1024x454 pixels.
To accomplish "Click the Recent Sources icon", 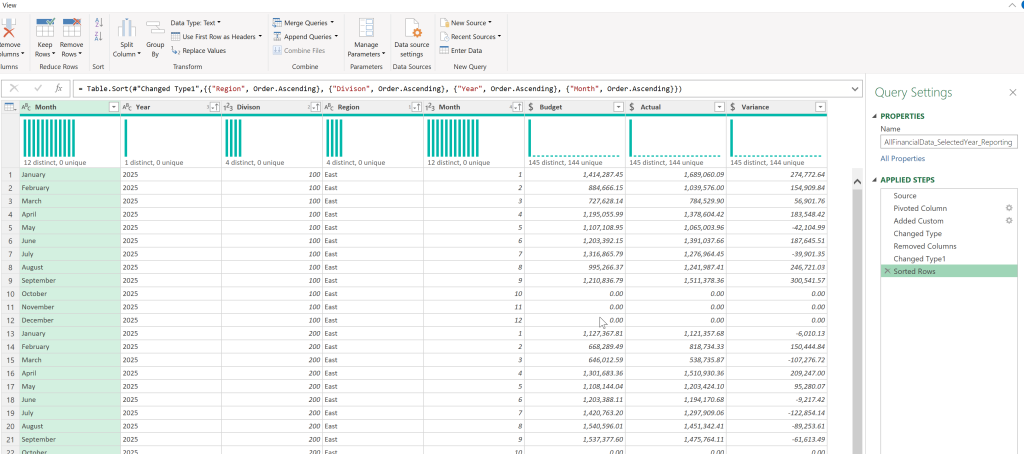I will pos(444,37).
